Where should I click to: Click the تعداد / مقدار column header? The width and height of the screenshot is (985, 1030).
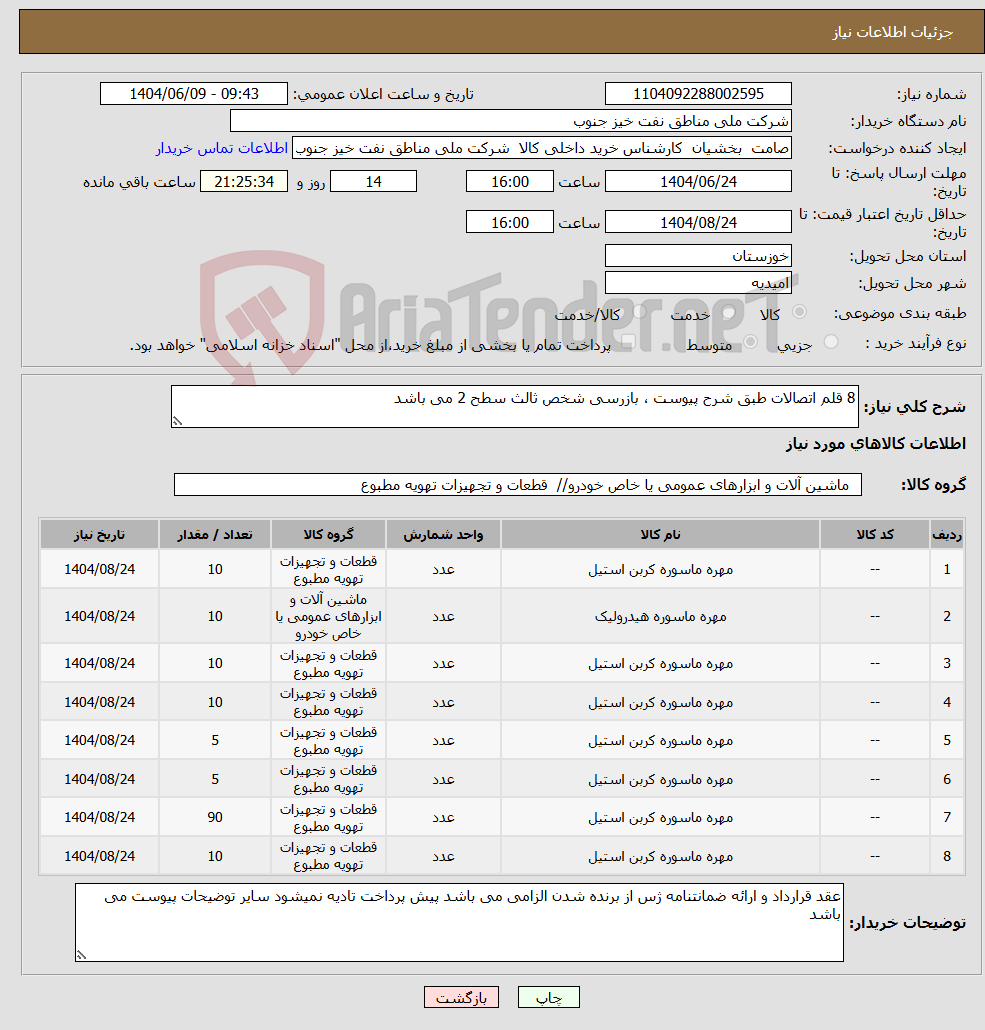point(215,534)
